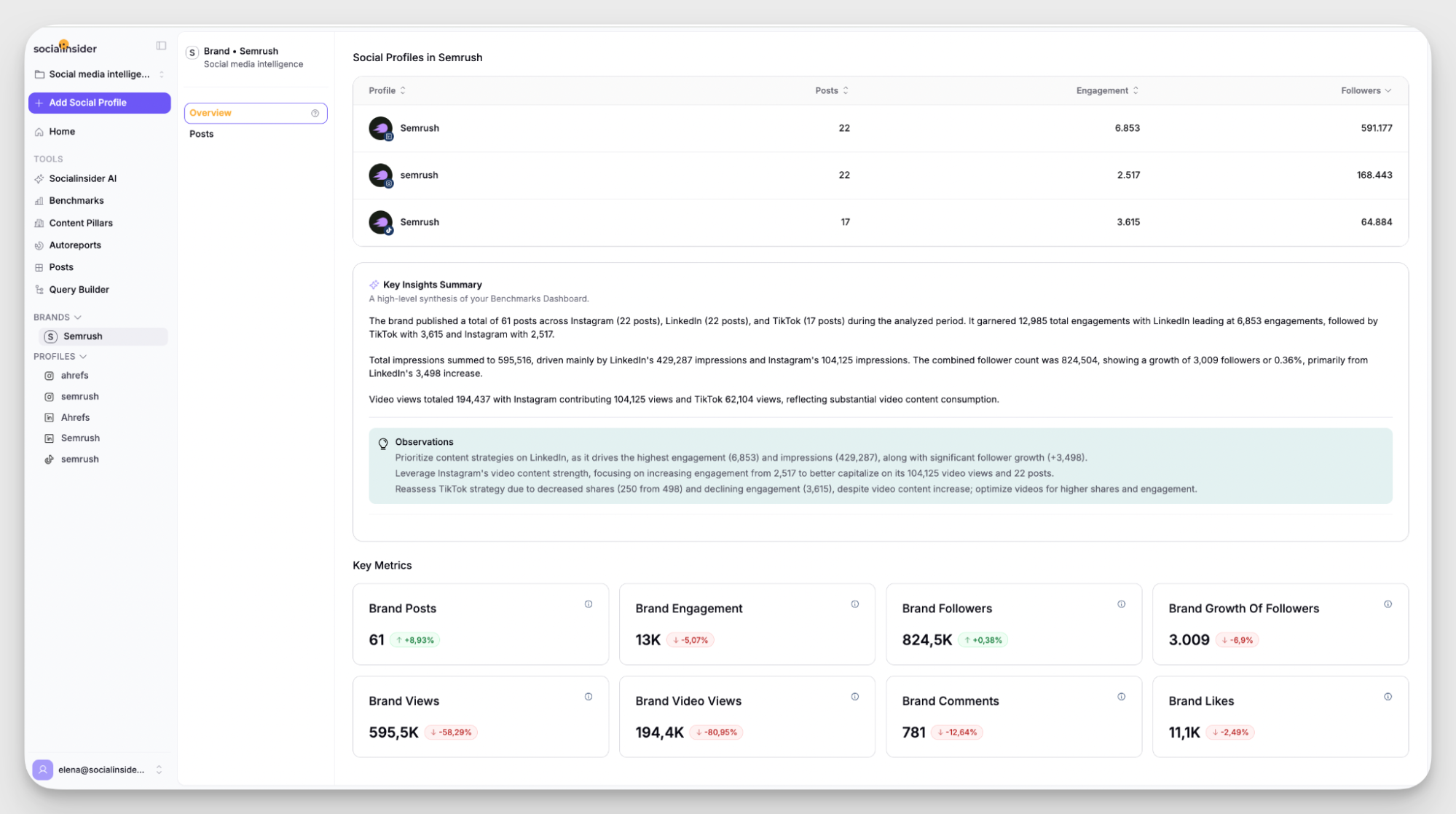Click the -58,29% badge on Brand Views
The image size is (1456, 814).
451,732
